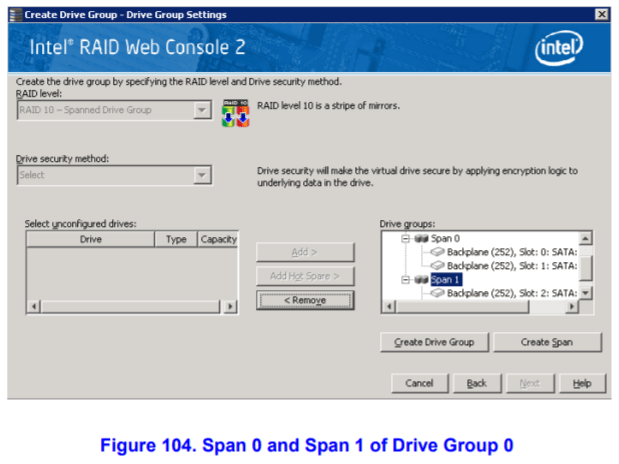The image size is (619, 464).
Task: Collapse the Span 0 tree node
Action: (405, 239)
